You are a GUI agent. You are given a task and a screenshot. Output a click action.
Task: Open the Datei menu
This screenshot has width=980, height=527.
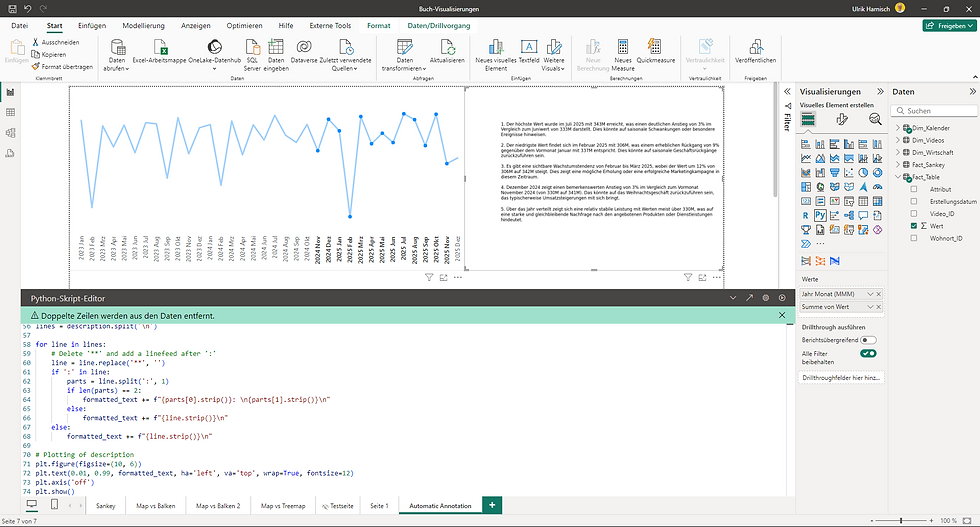[x=19, y=26]
